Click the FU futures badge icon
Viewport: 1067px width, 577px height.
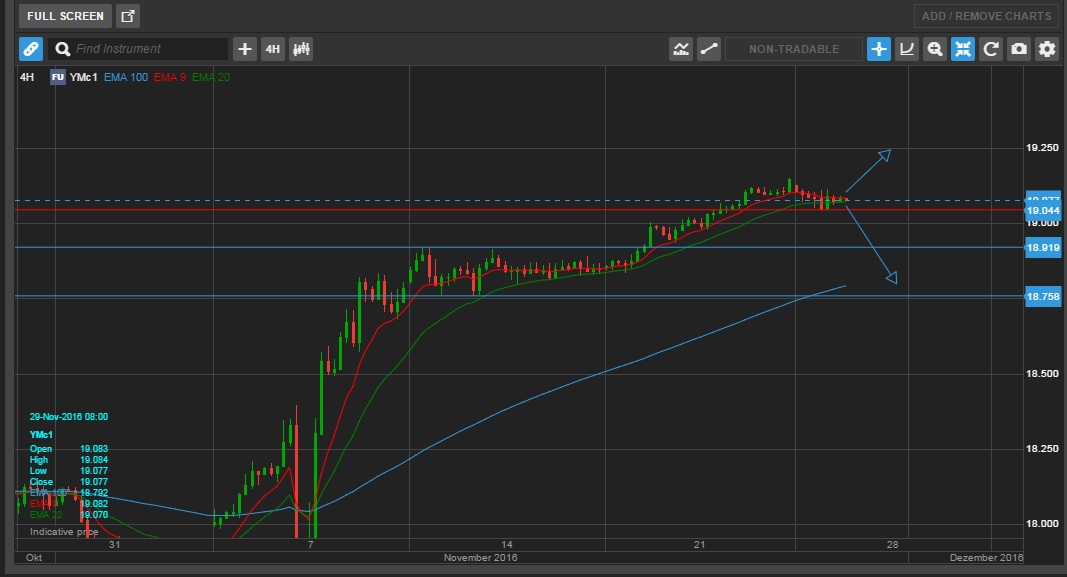[58, 78]
